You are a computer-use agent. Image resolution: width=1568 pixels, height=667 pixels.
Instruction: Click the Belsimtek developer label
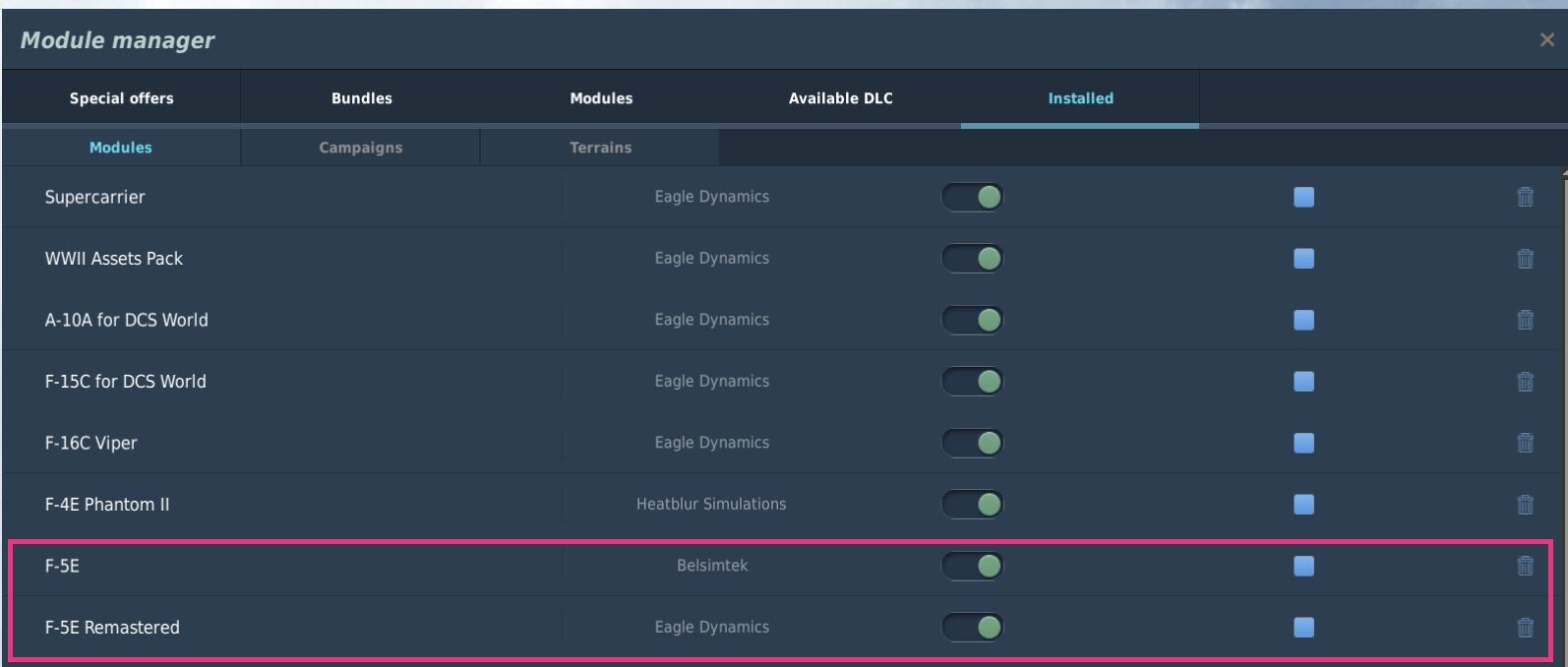pyautogui.click(x=712, y=566)
